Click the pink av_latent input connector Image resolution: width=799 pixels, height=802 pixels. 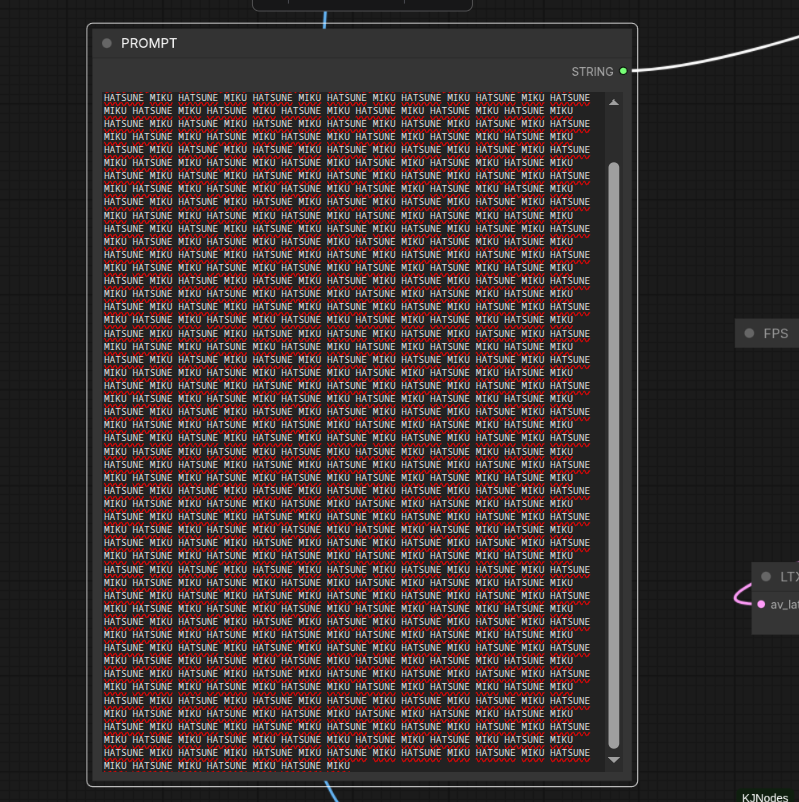(761, 605)
